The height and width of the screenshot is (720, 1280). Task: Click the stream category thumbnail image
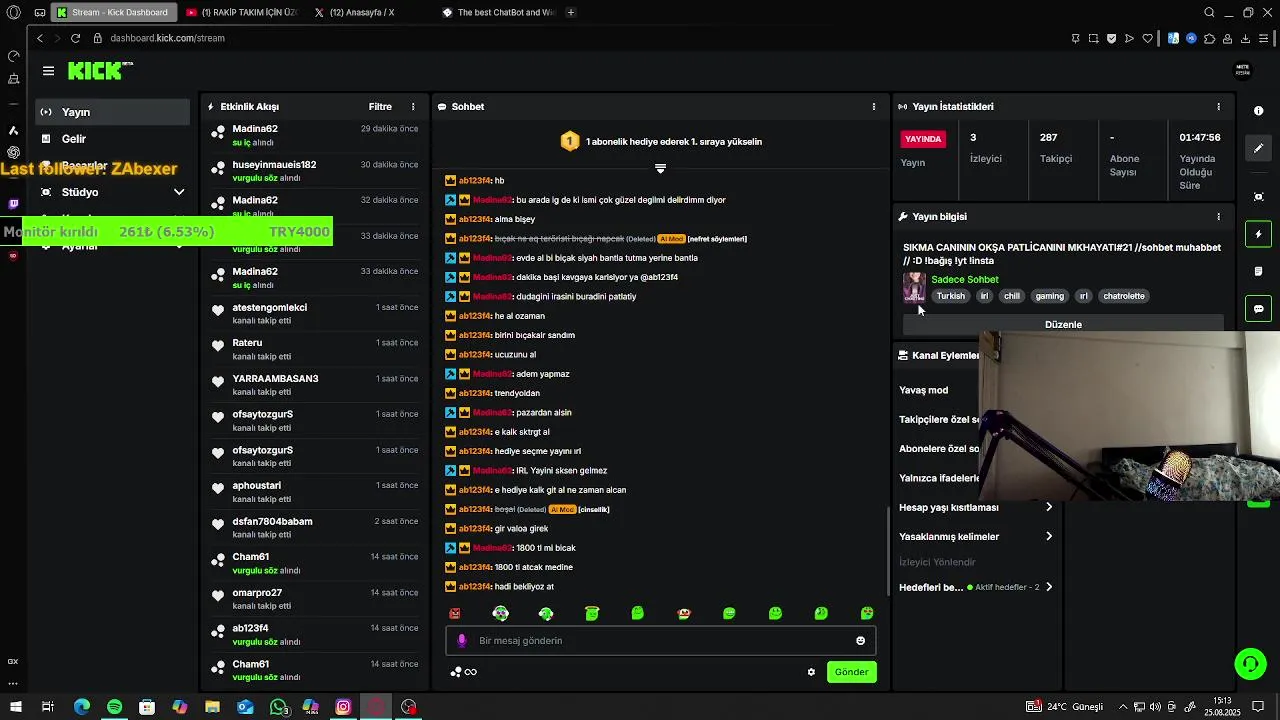[x=914, y=288]
